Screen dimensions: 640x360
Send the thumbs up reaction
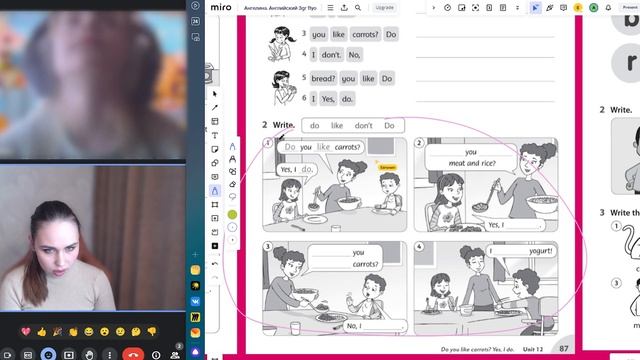click(x=42, y=331)
